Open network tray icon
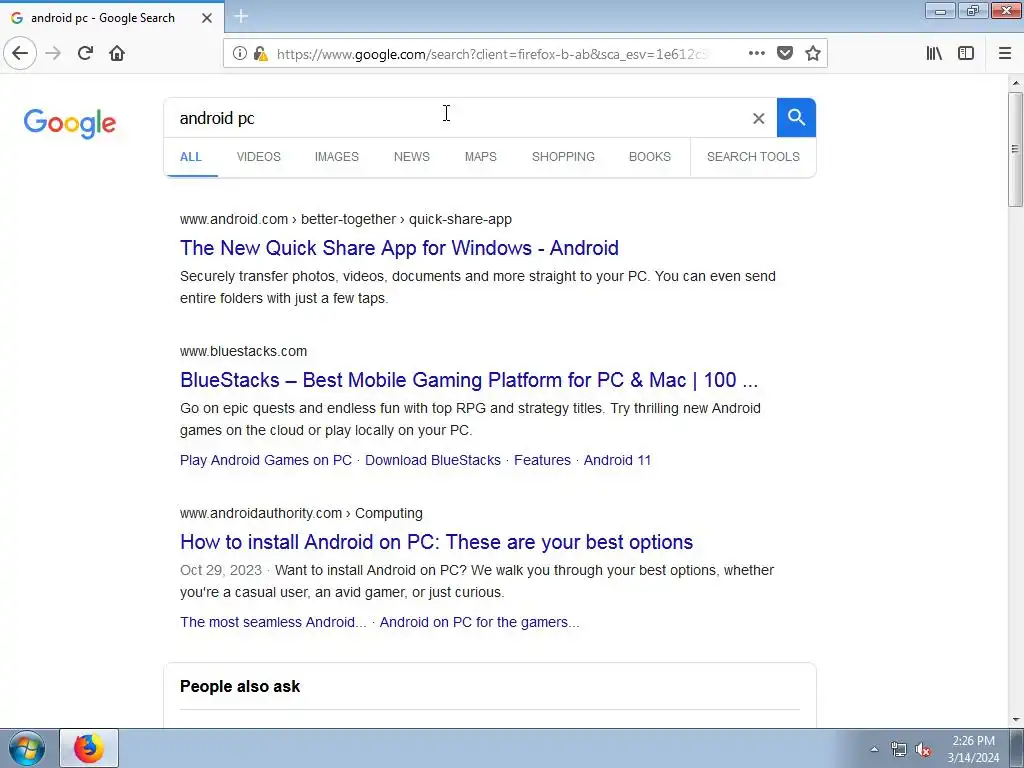The height and width of the screenshot is (768, 1024). 899,749
